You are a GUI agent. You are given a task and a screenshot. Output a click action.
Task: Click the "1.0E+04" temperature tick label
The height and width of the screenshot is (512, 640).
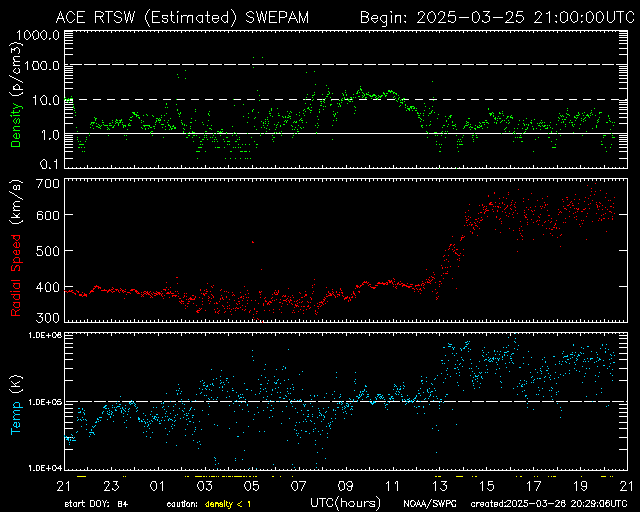click(x=44, y=468)
